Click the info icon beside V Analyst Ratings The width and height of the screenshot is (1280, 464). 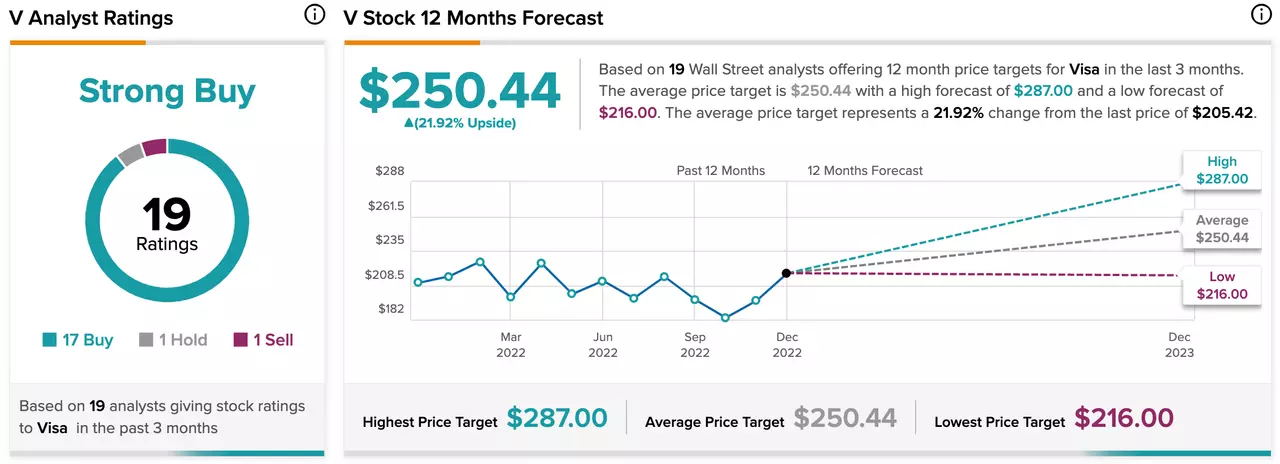pos(313,15)
